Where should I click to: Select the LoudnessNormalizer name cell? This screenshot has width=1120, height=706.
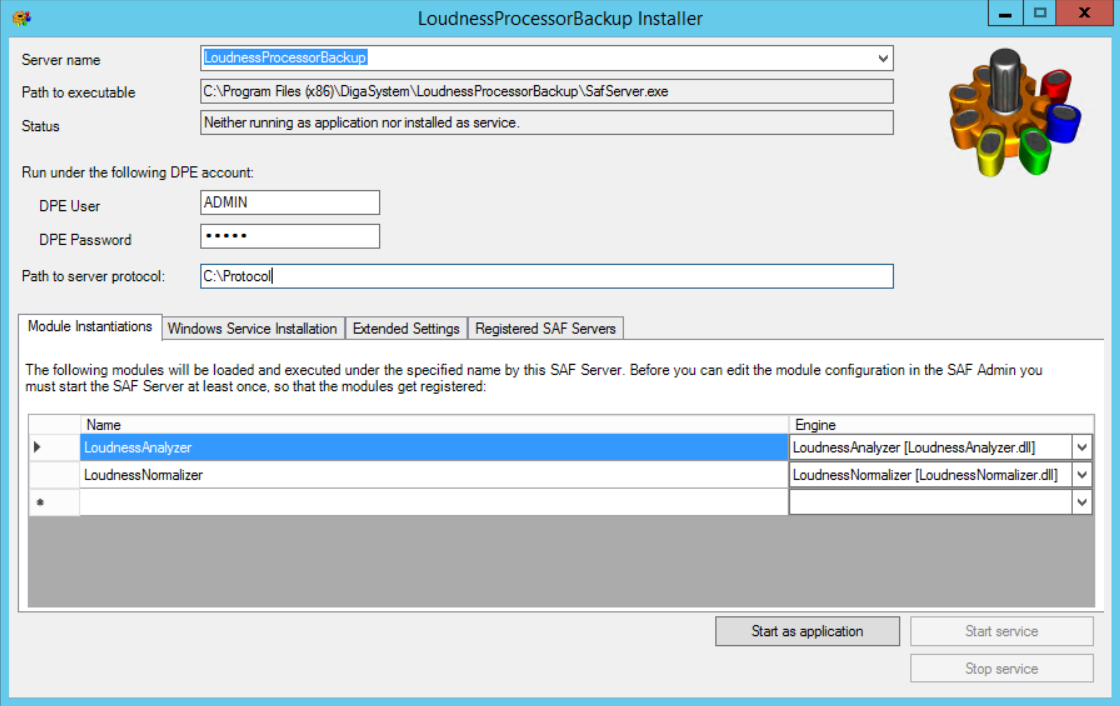(x=433, y=475)
